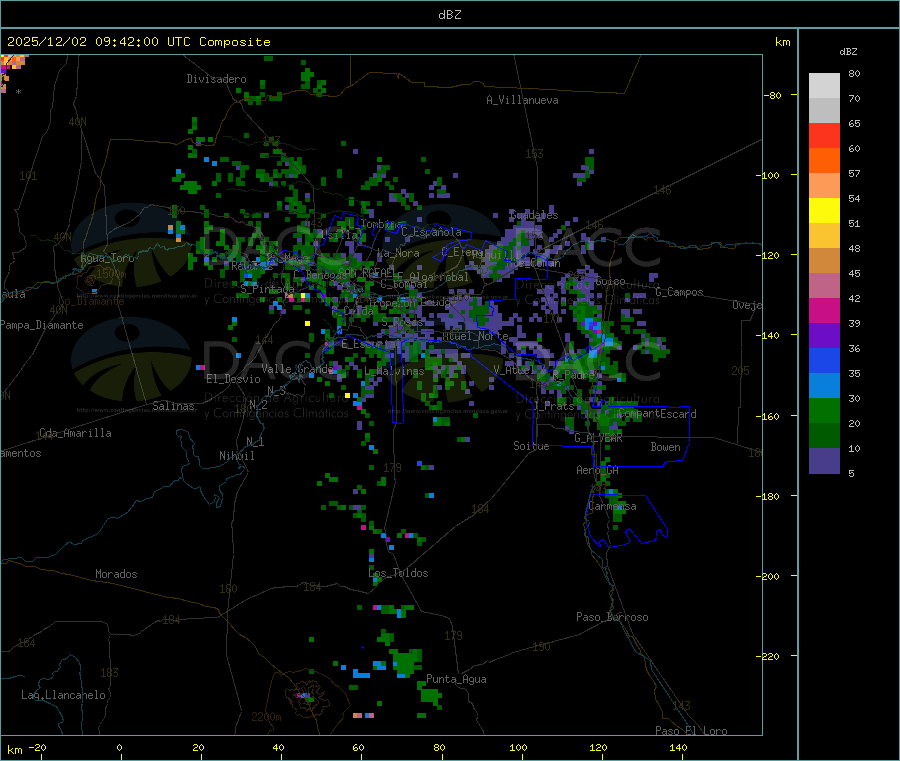This screenshot has height=761, width=900.
Task: Select the 'G_Campos' location label
Action: [680, 292]
